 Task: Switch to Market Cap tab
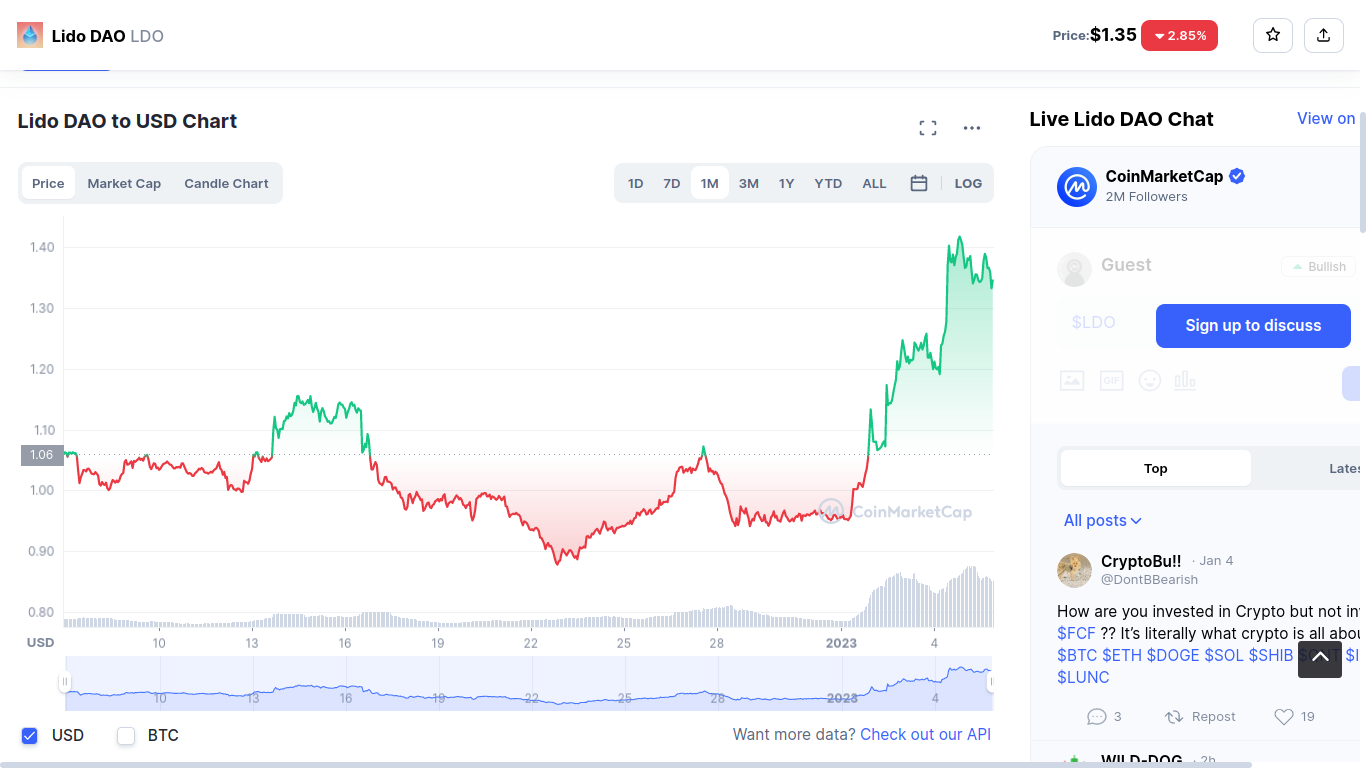pos(124,183)
